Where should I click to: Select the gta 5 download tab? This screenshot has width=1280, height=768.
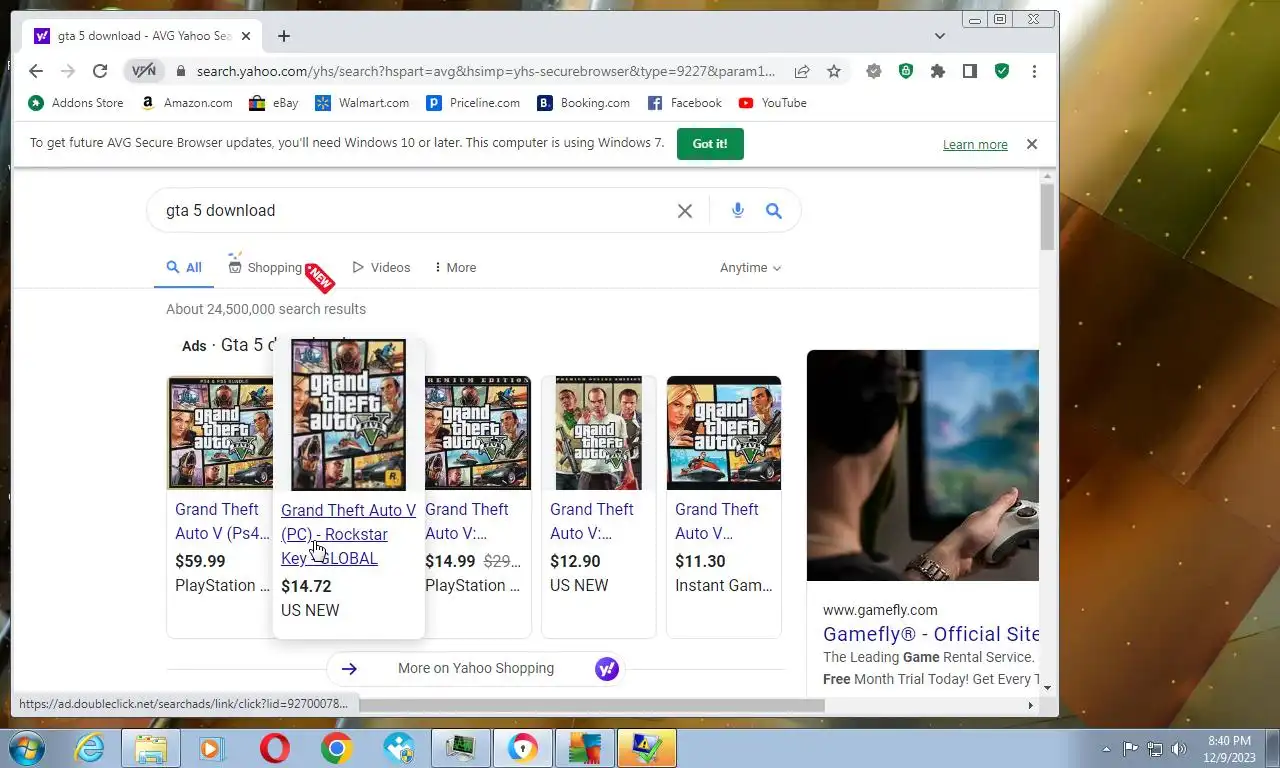tap(142, 36)
